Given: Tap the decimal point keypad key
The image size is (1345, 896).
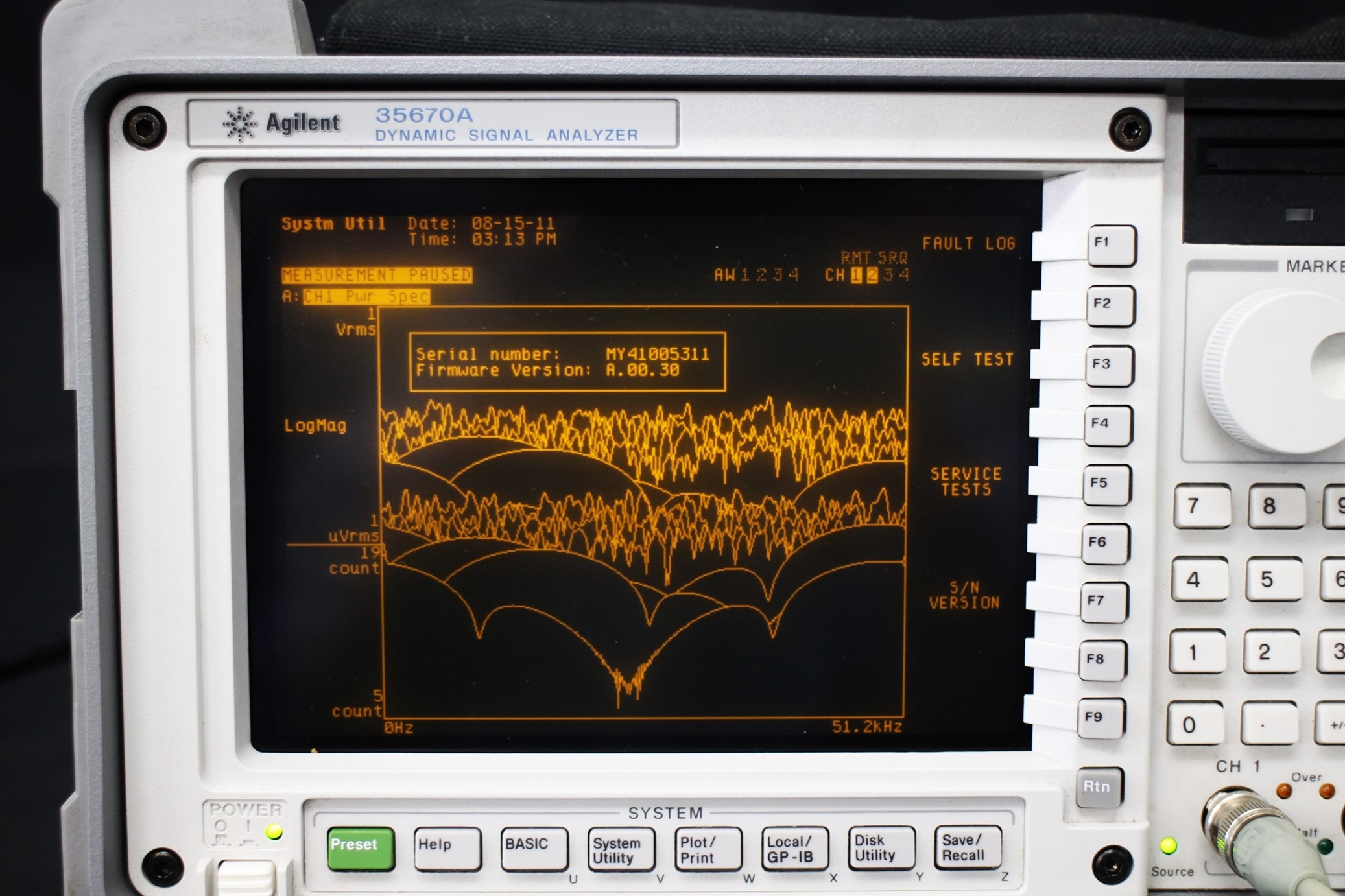Looking at the screenshot, I should pos(1269,723).
